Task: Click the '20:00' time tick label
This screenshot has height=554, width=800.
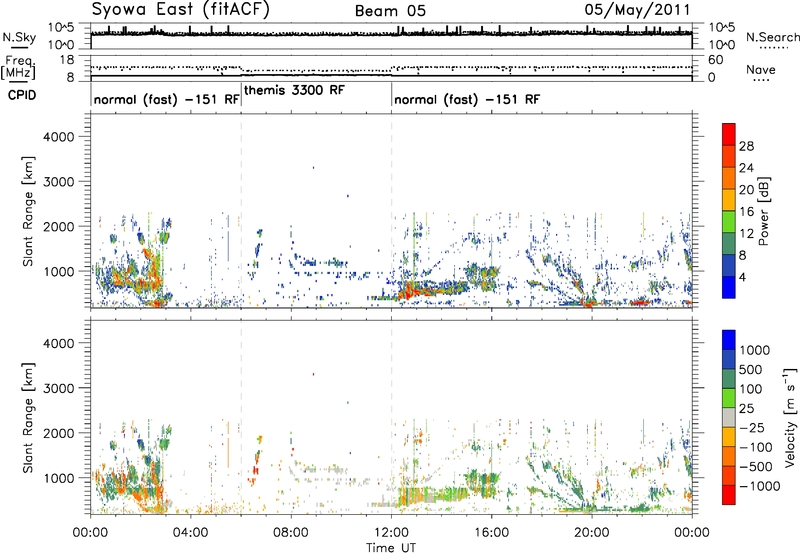Action: tap(592, 533)
